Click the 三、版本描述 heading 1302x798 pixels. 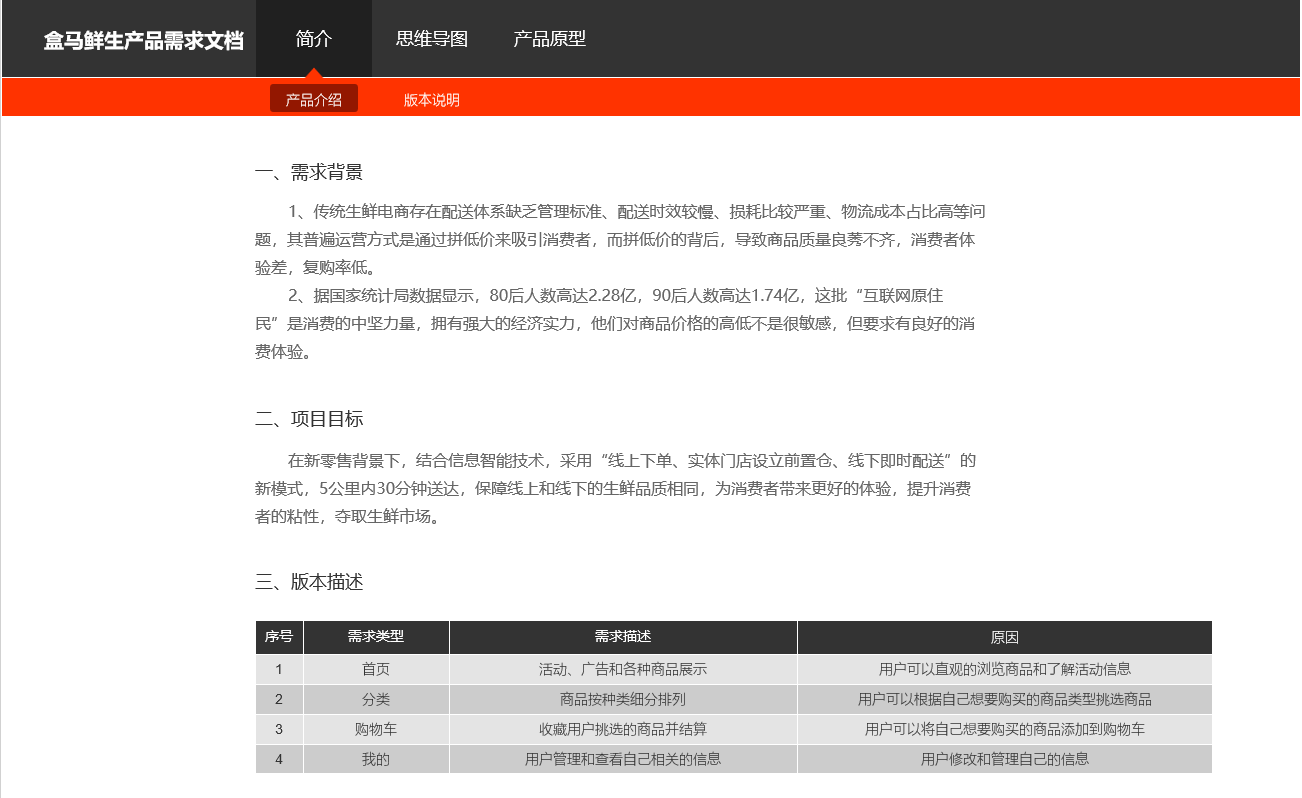pyautogui.click(x=309, y=582)
